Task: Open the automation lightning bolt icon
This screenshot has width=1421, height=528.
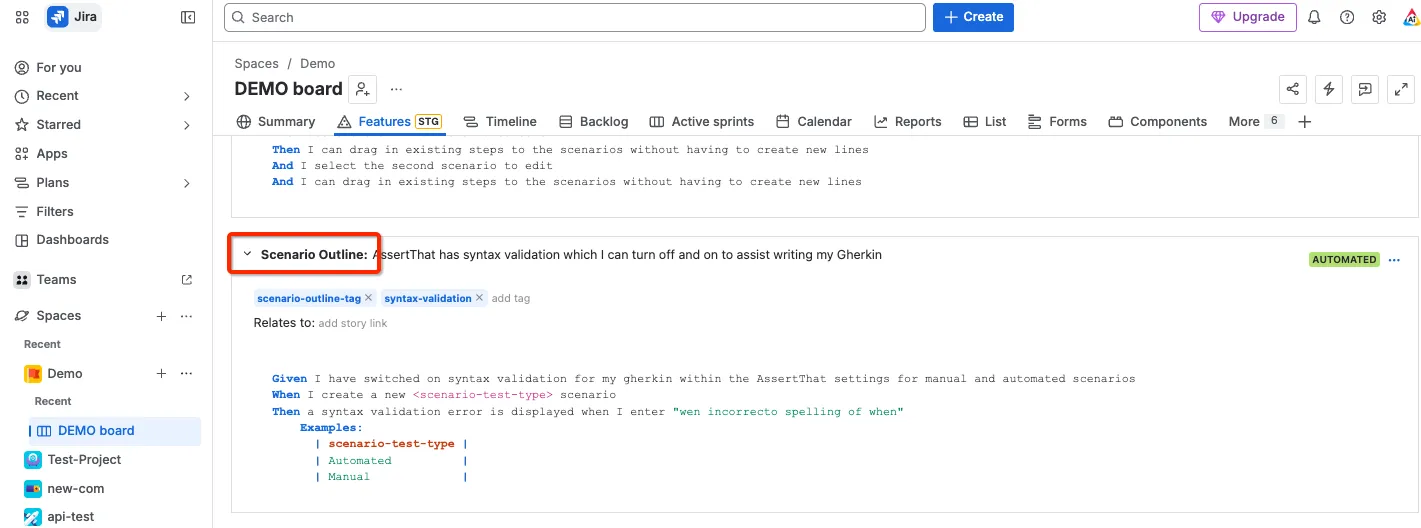Action: tap(1329, 89)
